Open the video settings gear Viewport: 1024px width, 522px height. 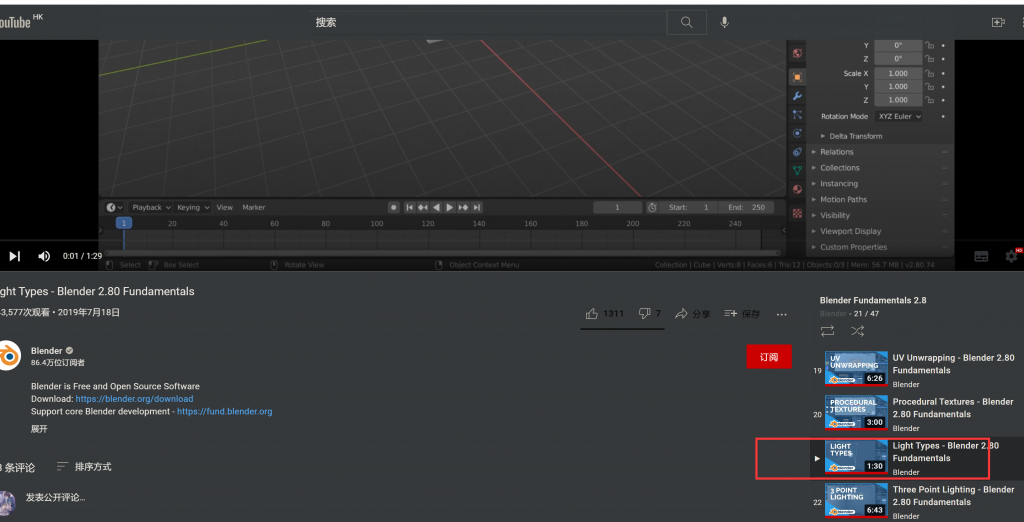(1011, 256)
